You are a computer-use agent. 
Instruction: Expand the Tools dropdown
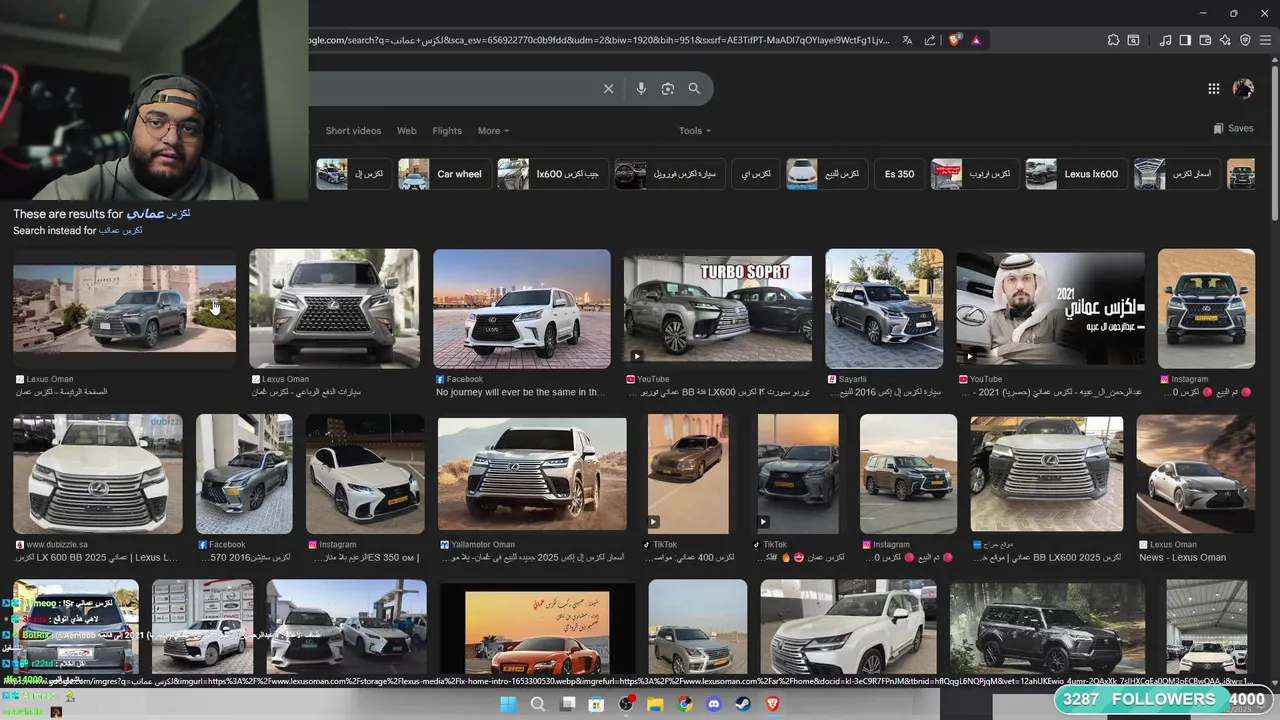[695, 131]
